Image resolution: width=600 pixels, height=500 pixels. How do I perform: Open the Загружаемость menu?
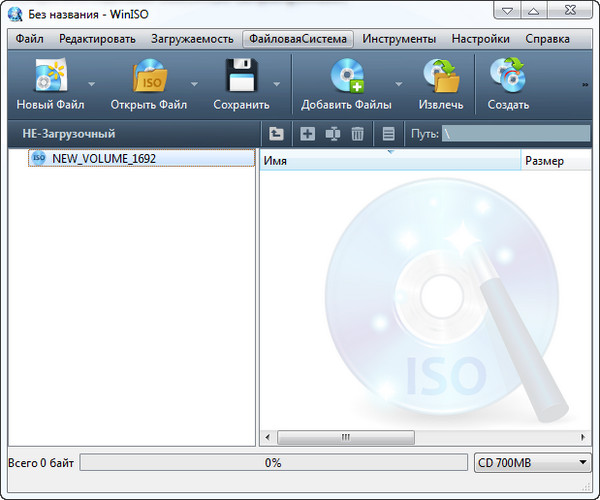point(192,39)
